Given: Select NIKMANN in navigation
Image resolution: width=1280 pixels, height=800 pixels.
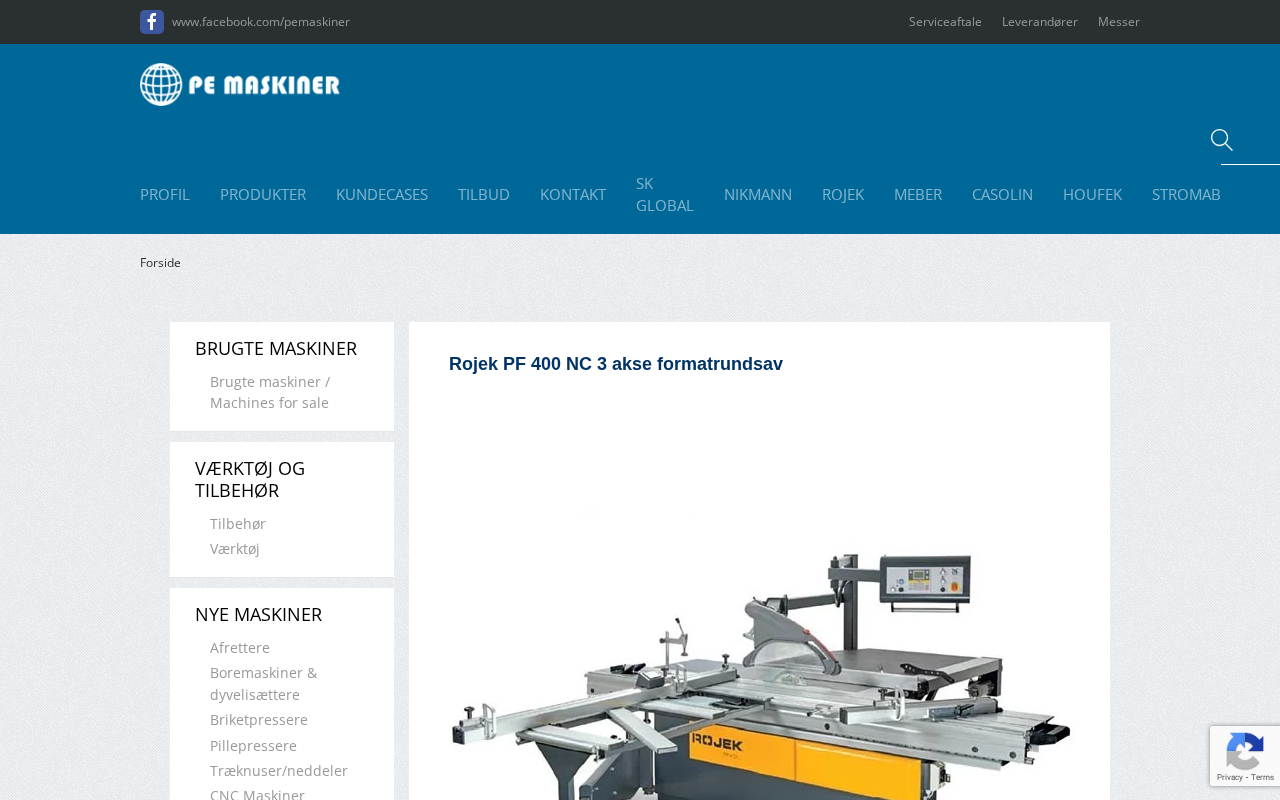Looking at the screenshot, I should pos(758,194).
